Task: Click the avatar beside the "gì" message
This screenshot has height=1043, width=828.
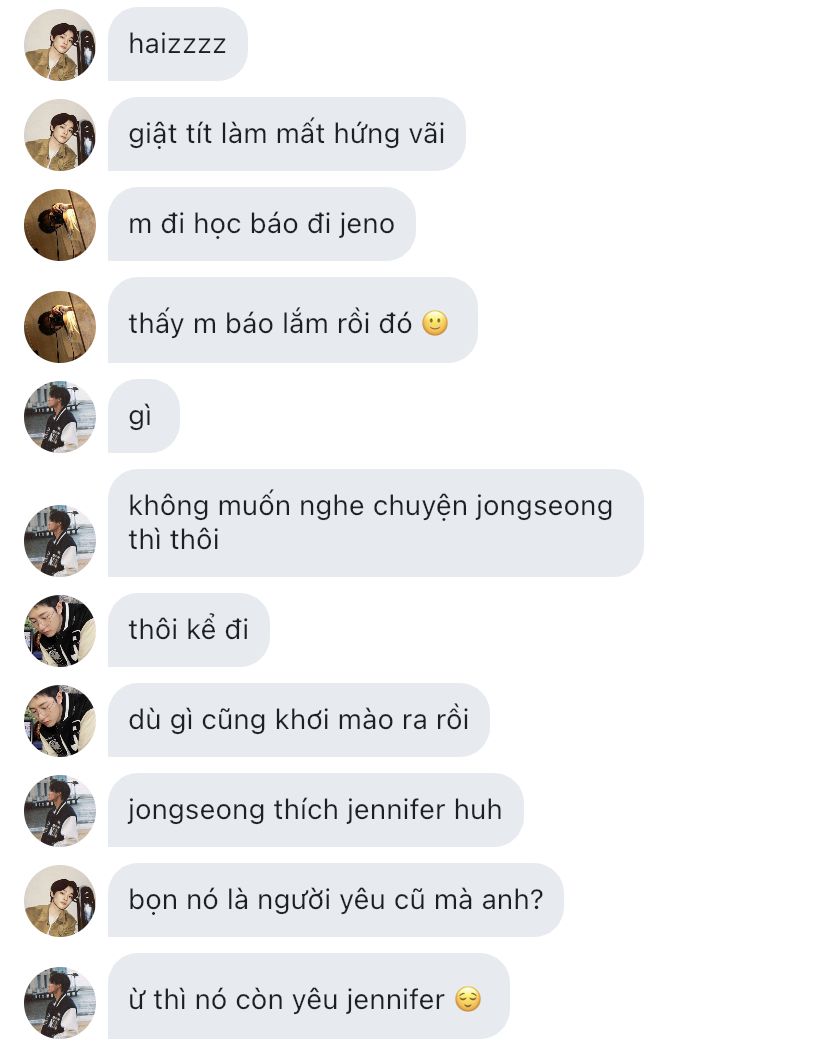Action: coord(60,417)
